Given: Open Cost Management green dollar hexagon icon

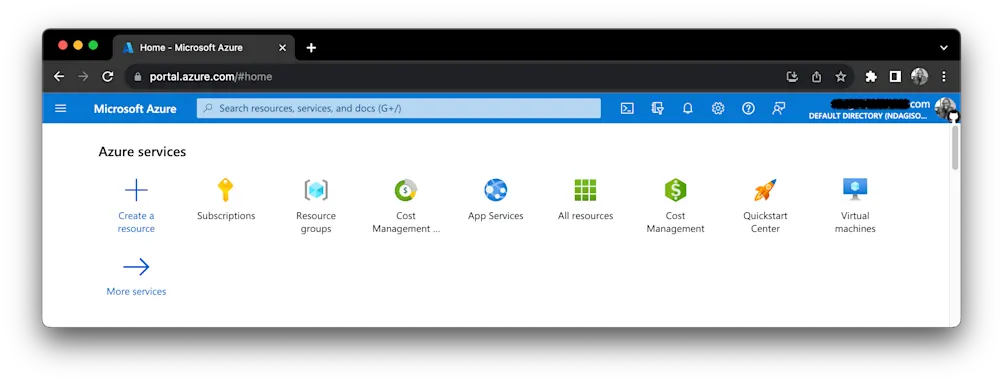Looking at the screenshot, I should 675,190.
